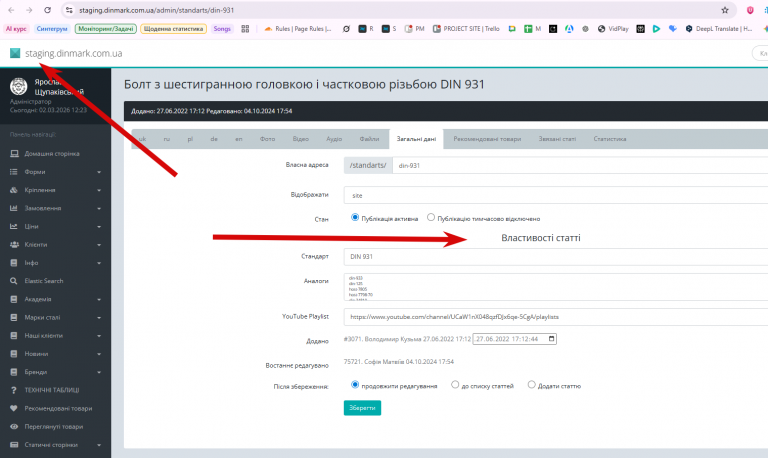
Task: Select Публікація тимчасово відключено radio
Action: click(431, 217)
